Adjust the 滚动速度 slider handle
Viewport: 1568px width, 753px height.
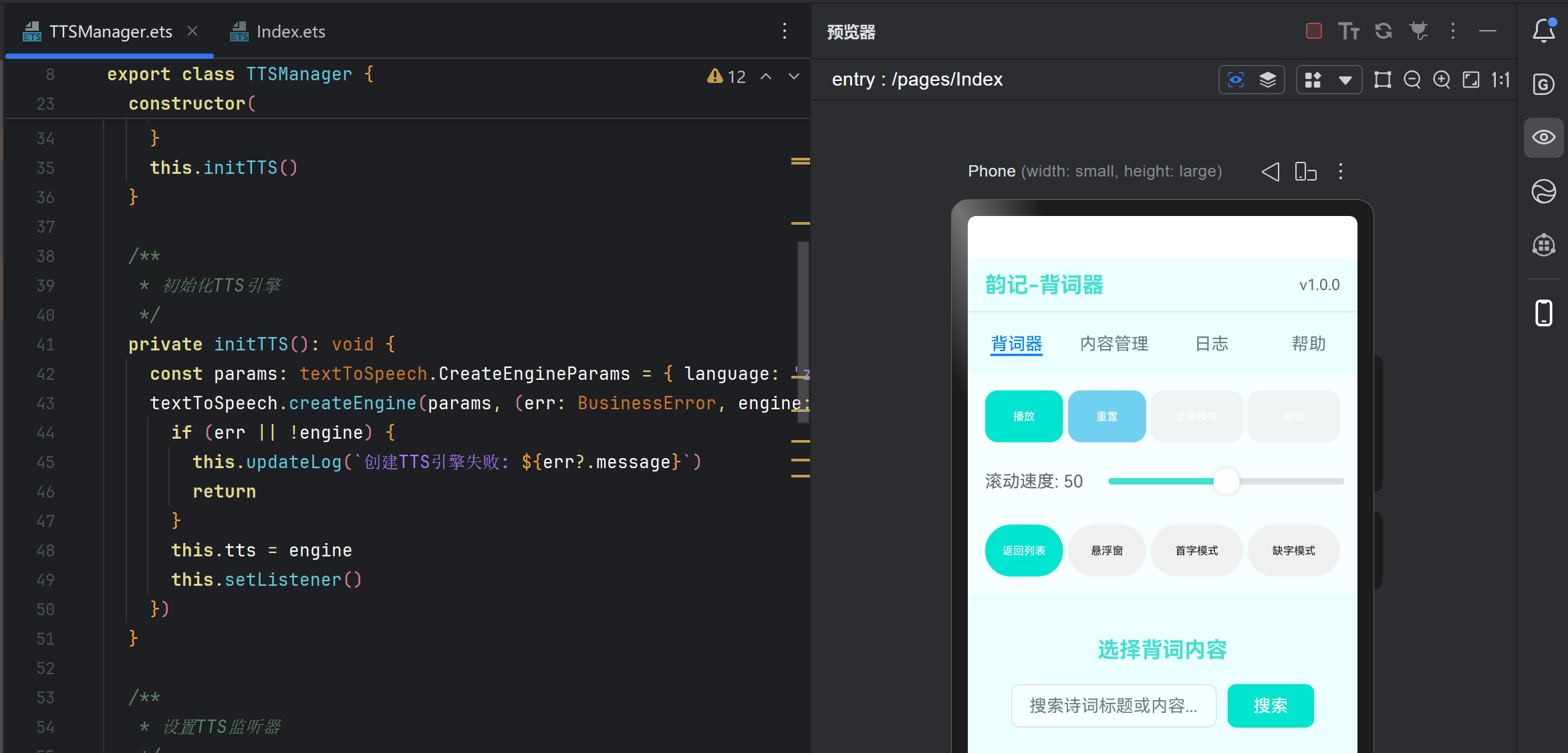click(1225, 481)
